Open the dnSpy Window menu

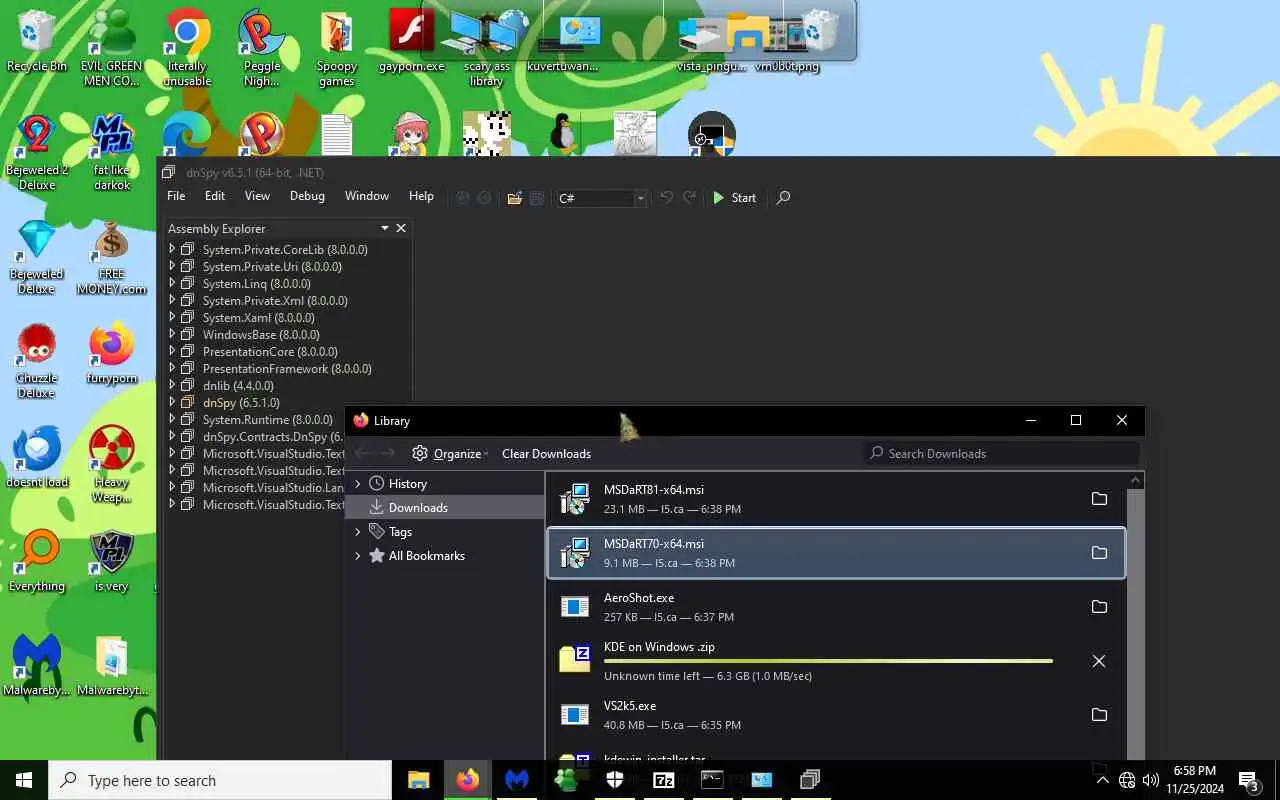pyautogui.click(x=367, y=196)
